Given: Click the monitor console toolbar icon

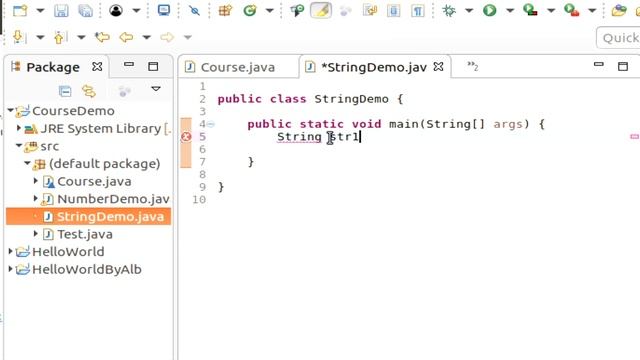Looking at the screenshot, I should click(x=164, y=10).
